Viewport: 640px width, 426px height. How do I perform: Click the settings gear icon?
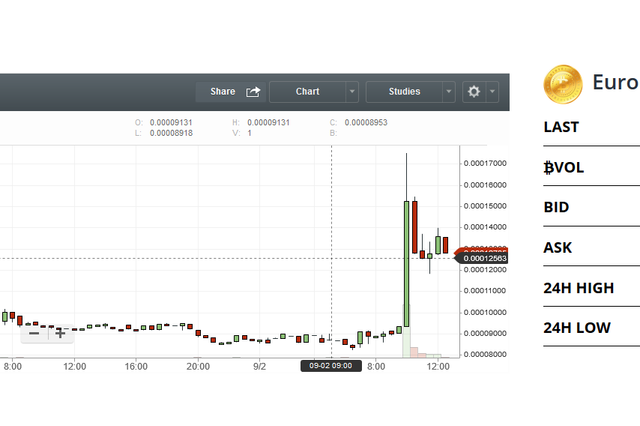point(474,91)
